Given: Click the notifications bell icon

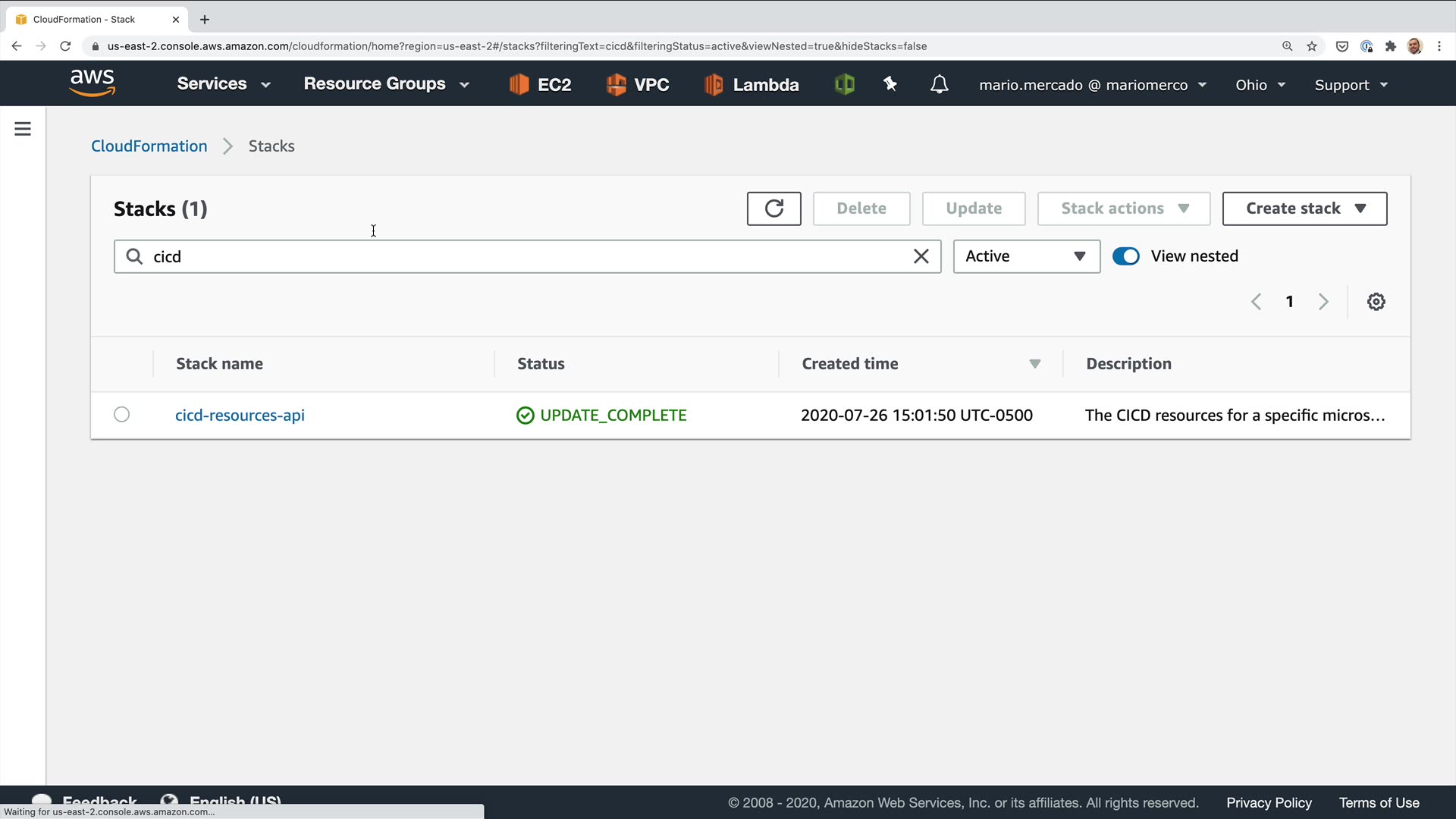Looking at the screenshot, I should 939,84.
